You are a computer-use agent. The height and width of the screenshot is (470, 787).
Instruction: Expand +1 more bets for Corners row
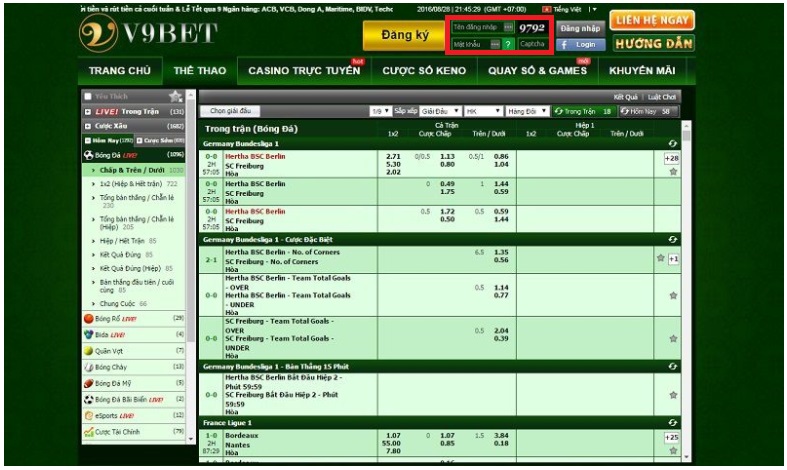tap(673, 259)
